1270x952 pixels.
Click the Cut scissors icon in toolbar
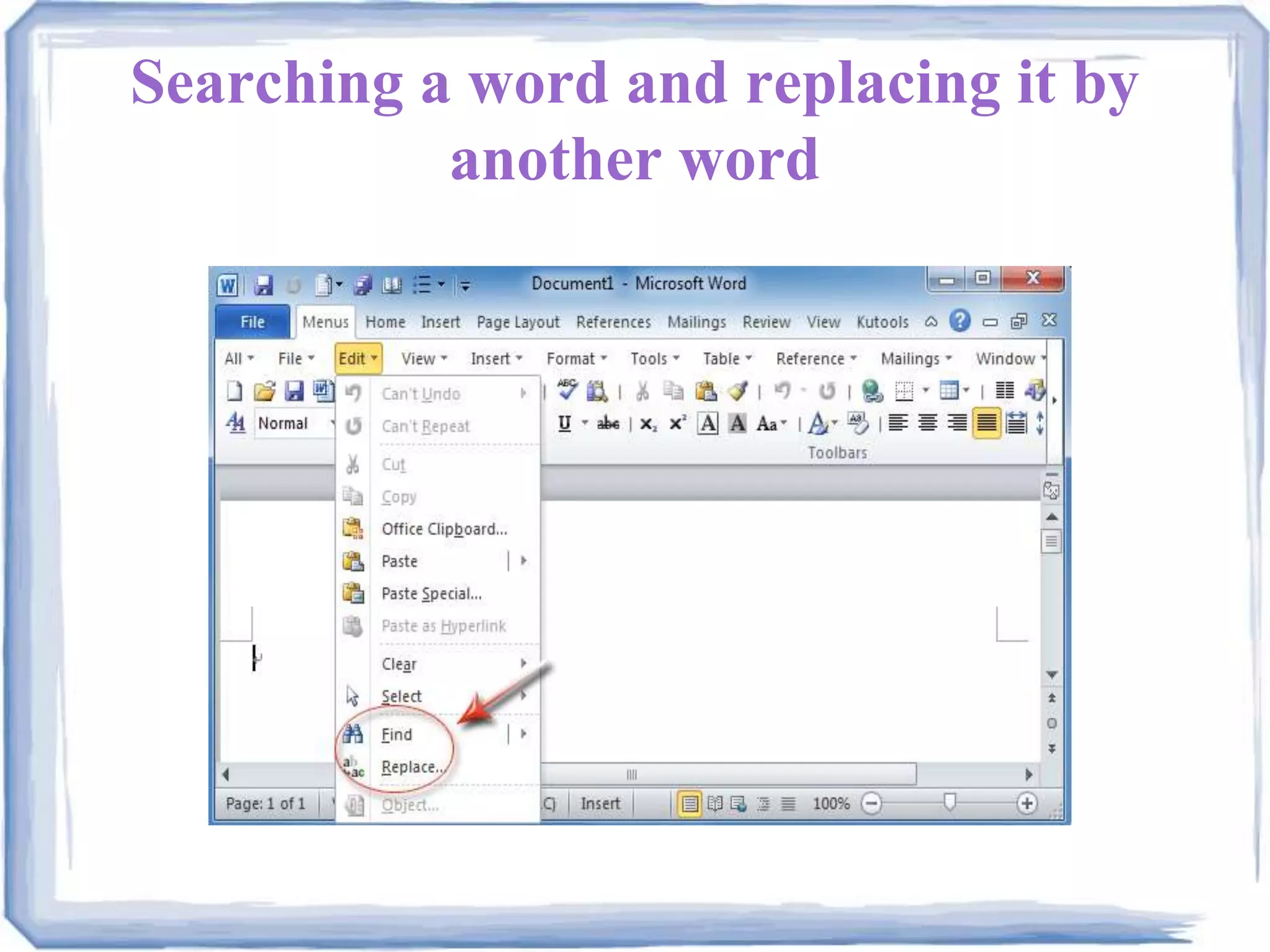click(x=642, y=391)
